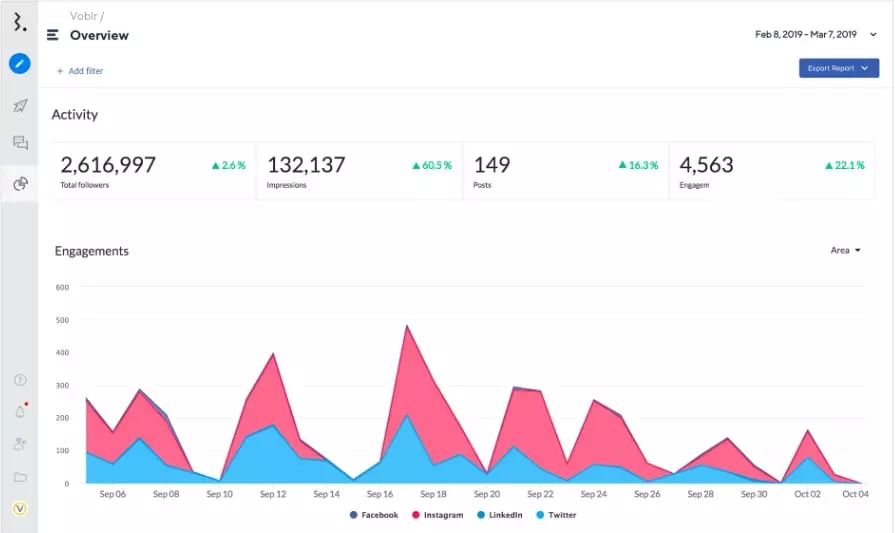895x533 pixels.
Task: Open the help question mark icon
Action: coord(20,380)
